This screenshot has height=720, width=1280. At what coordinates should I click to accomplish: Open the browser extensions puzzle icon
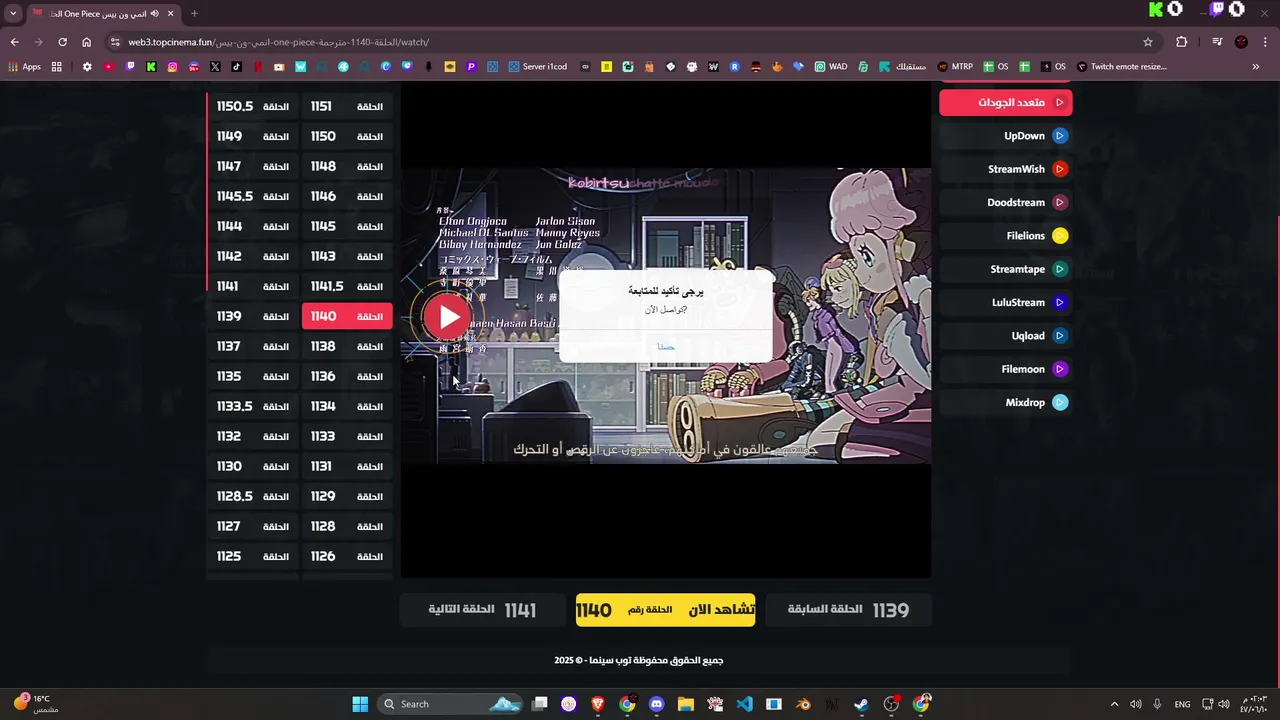pyautogui.click(x=1182, y=42)
